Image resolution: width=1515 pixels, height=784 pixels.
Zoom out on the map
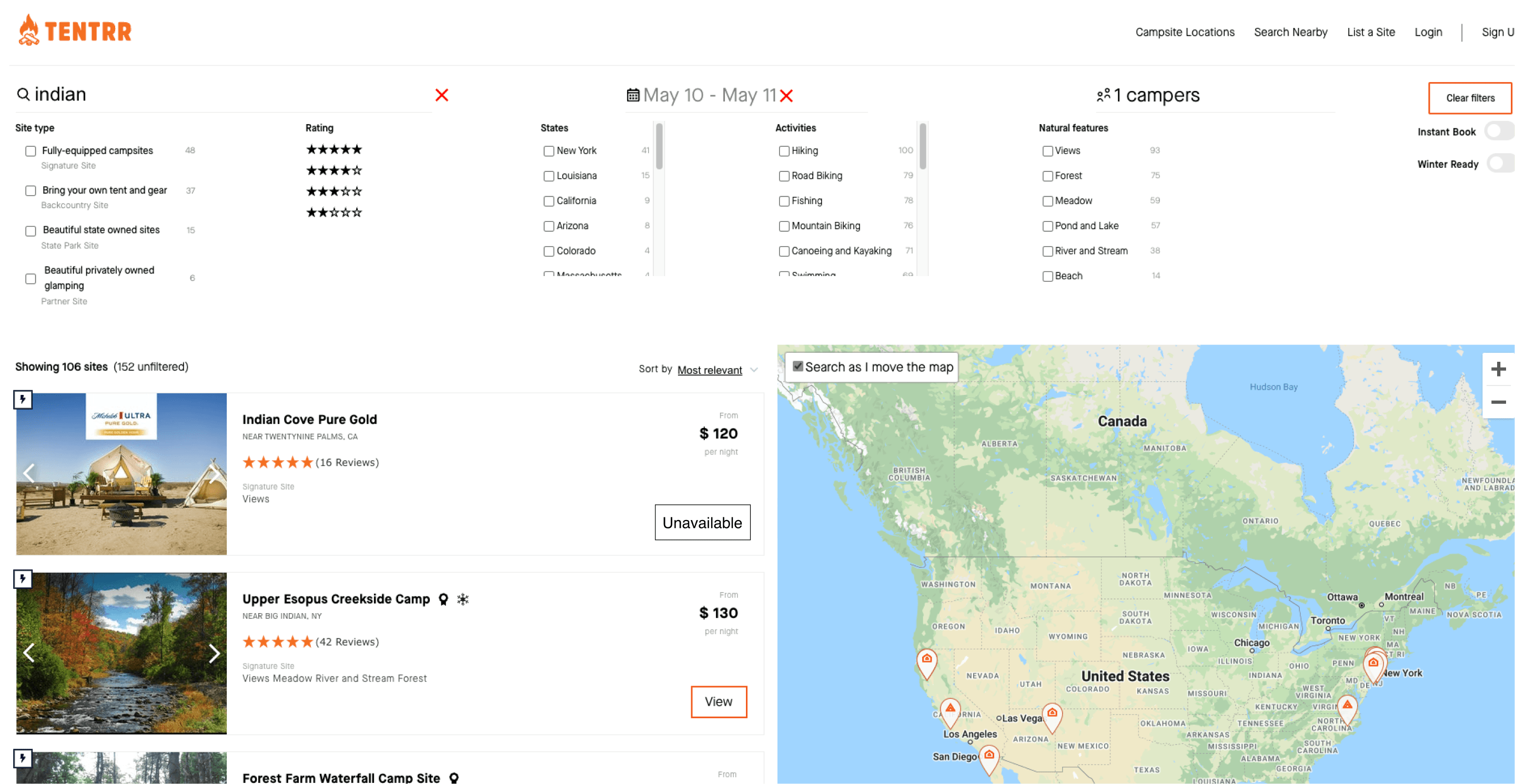[1498, 402]
